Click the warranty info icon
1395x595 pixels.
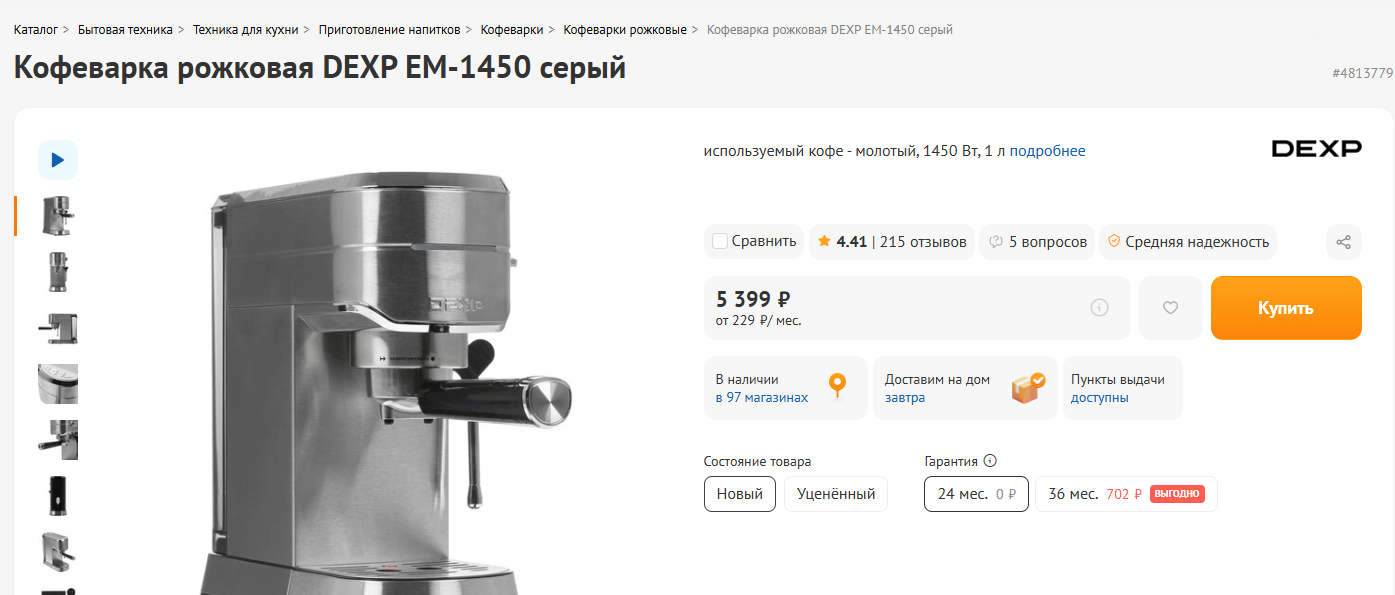(x=990, y=461)
